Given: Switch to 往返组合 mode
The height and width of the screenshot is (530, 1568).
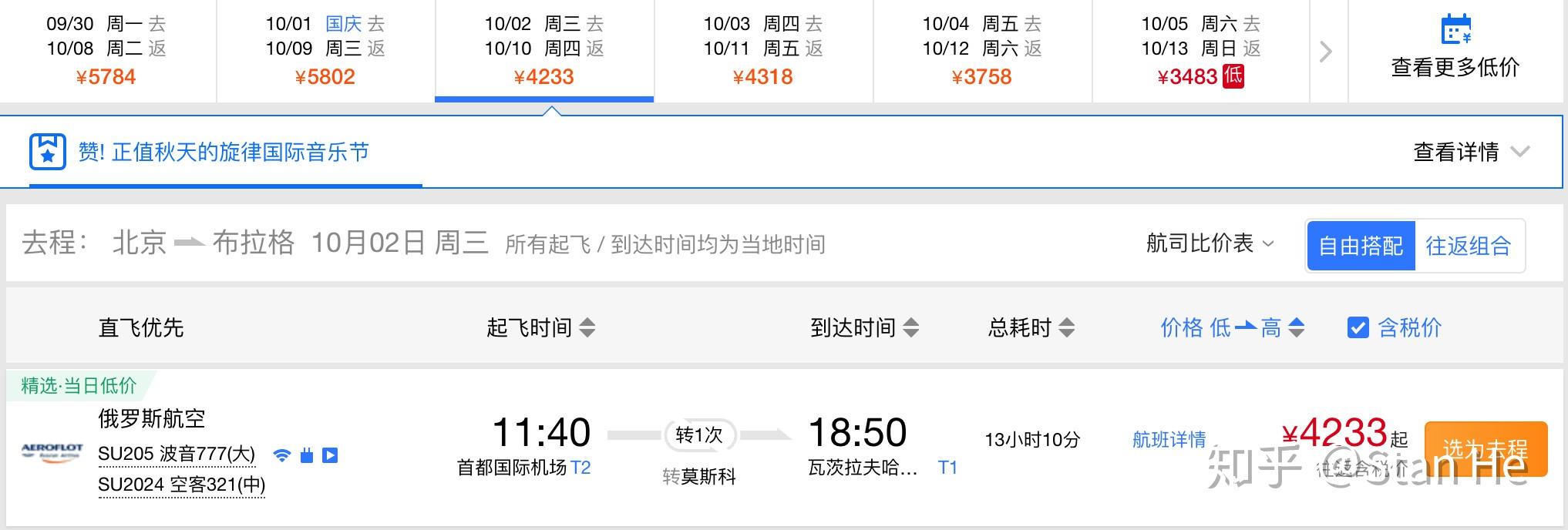Looking at the screenshot, I should click(x=1468, y=246).
